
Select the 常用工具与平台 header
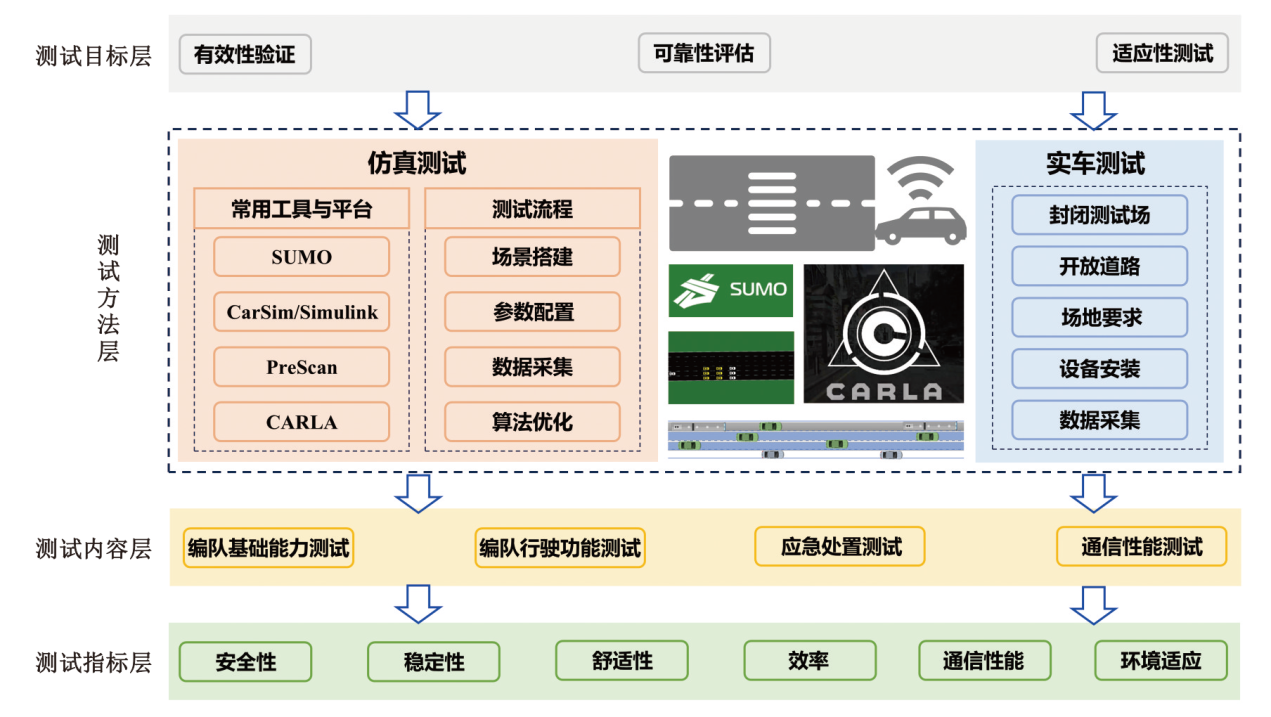[301, 209]
